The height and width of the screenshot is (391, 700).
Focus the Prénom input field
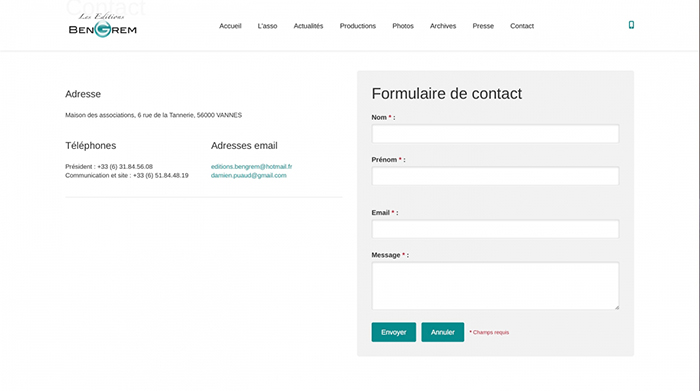tap(495, 176)
